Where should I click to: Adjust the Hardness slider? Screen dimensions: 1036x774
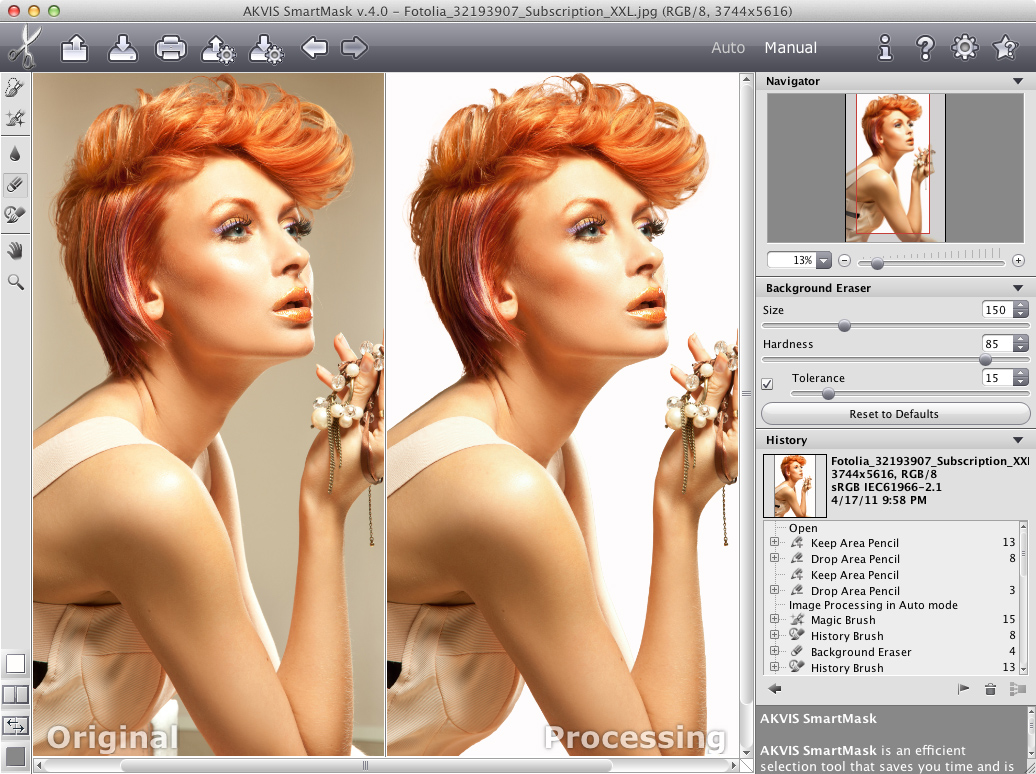click(985, 359)
